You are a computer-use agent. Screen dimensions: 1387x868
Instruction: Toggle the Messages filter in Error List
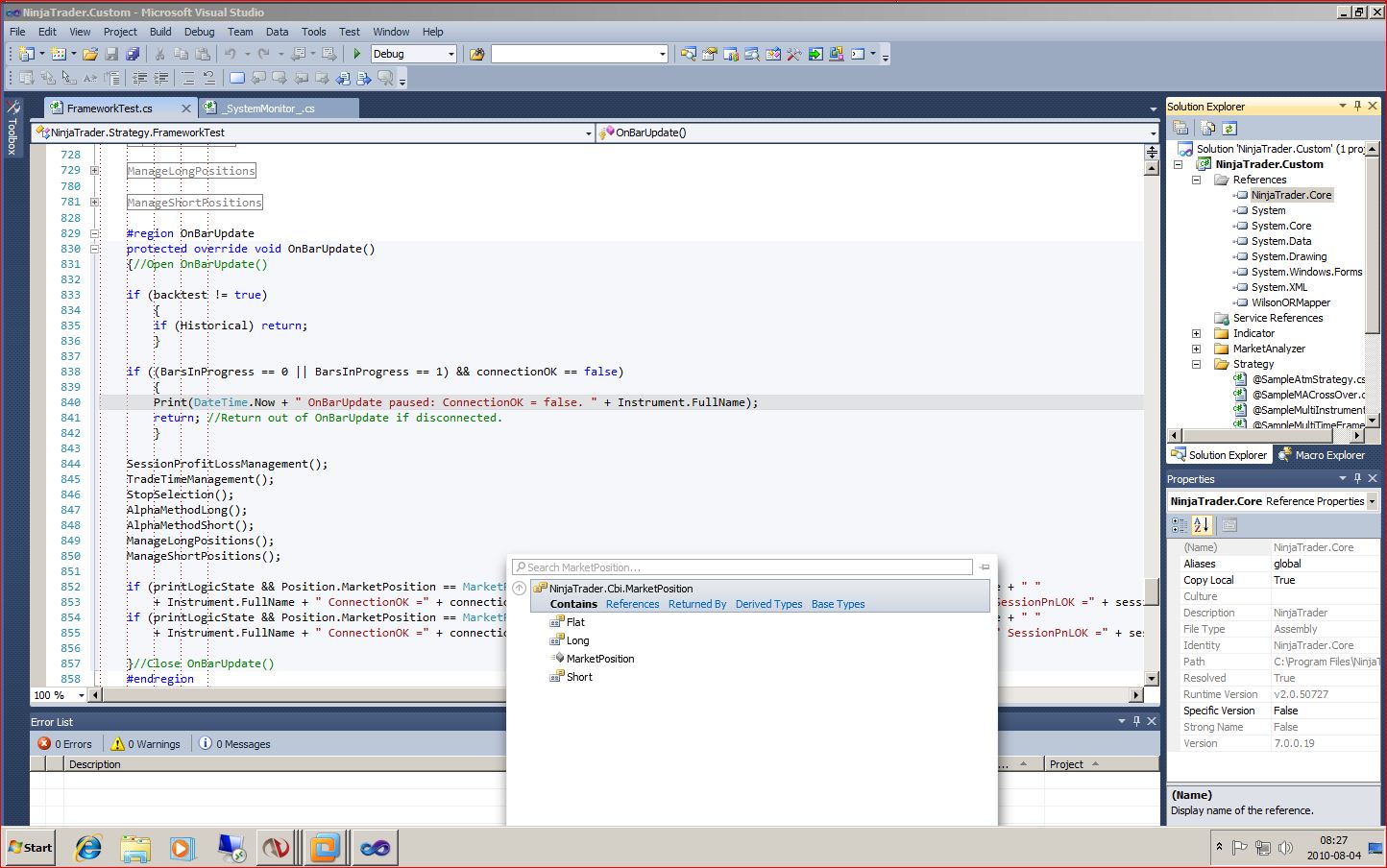[235, 744]
